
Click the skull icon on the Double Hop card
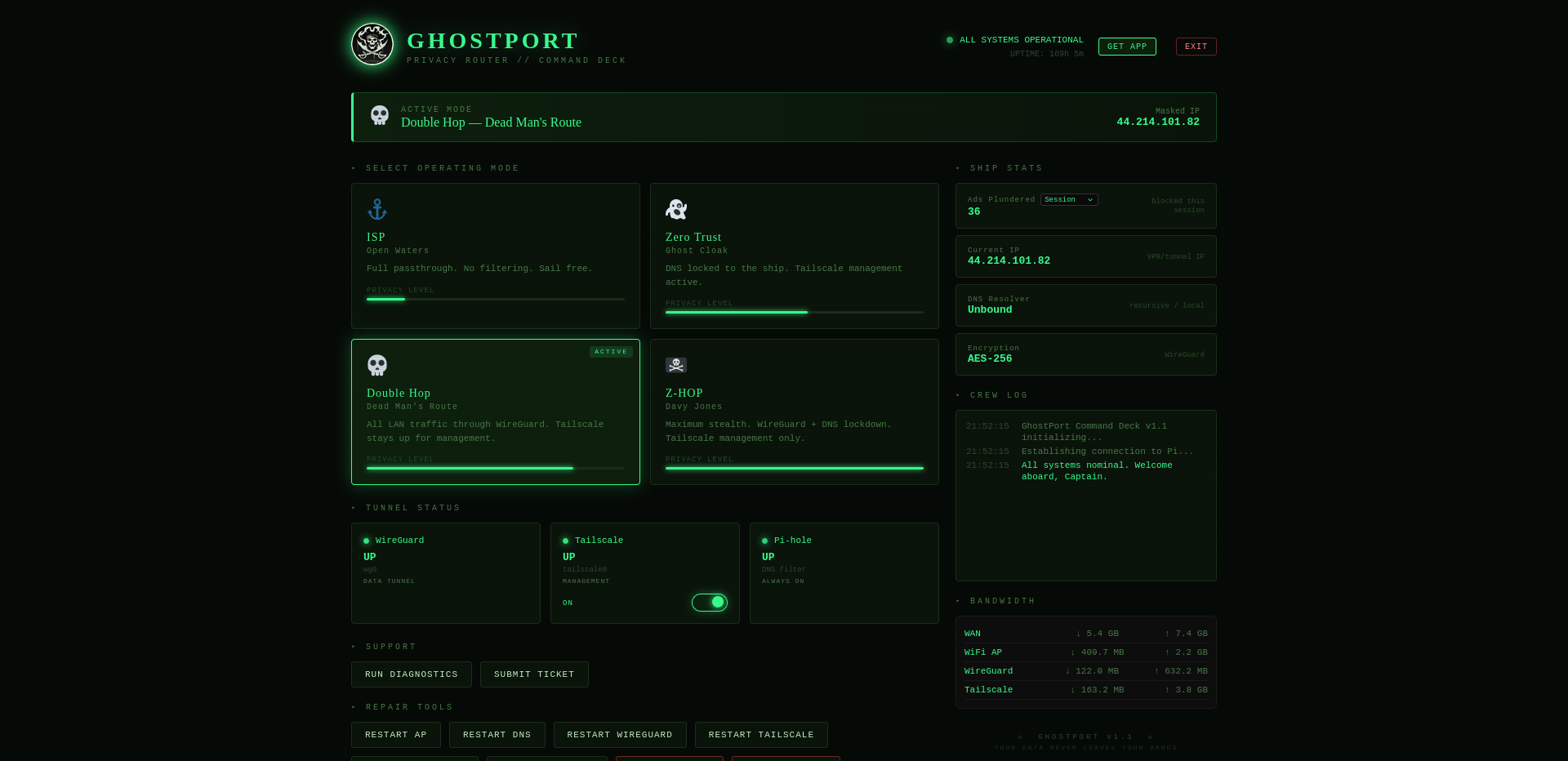pos(376,365)
